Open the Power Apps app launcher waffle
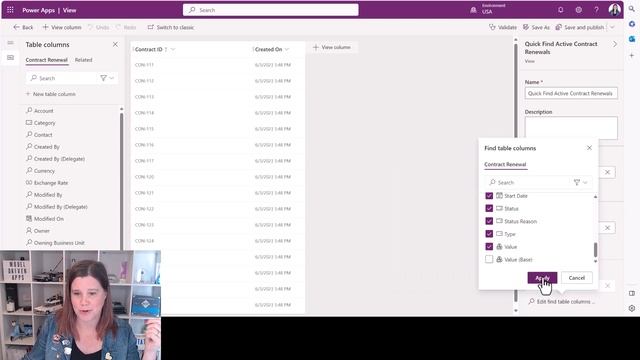The image size is (640, 360). [10, 10]
